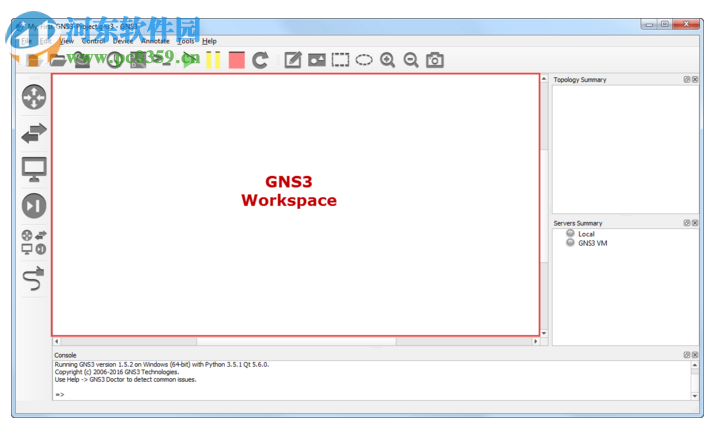Zoom in on the workspace
715x422 pixels.
(x=388, y=60)
